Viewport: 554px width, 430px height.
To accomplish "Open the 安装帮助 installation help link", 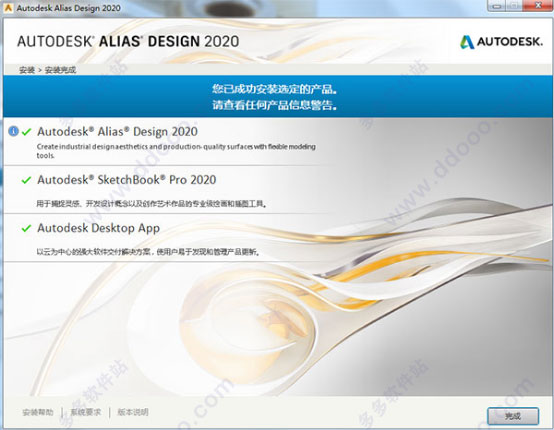I will tap(38, 412).
